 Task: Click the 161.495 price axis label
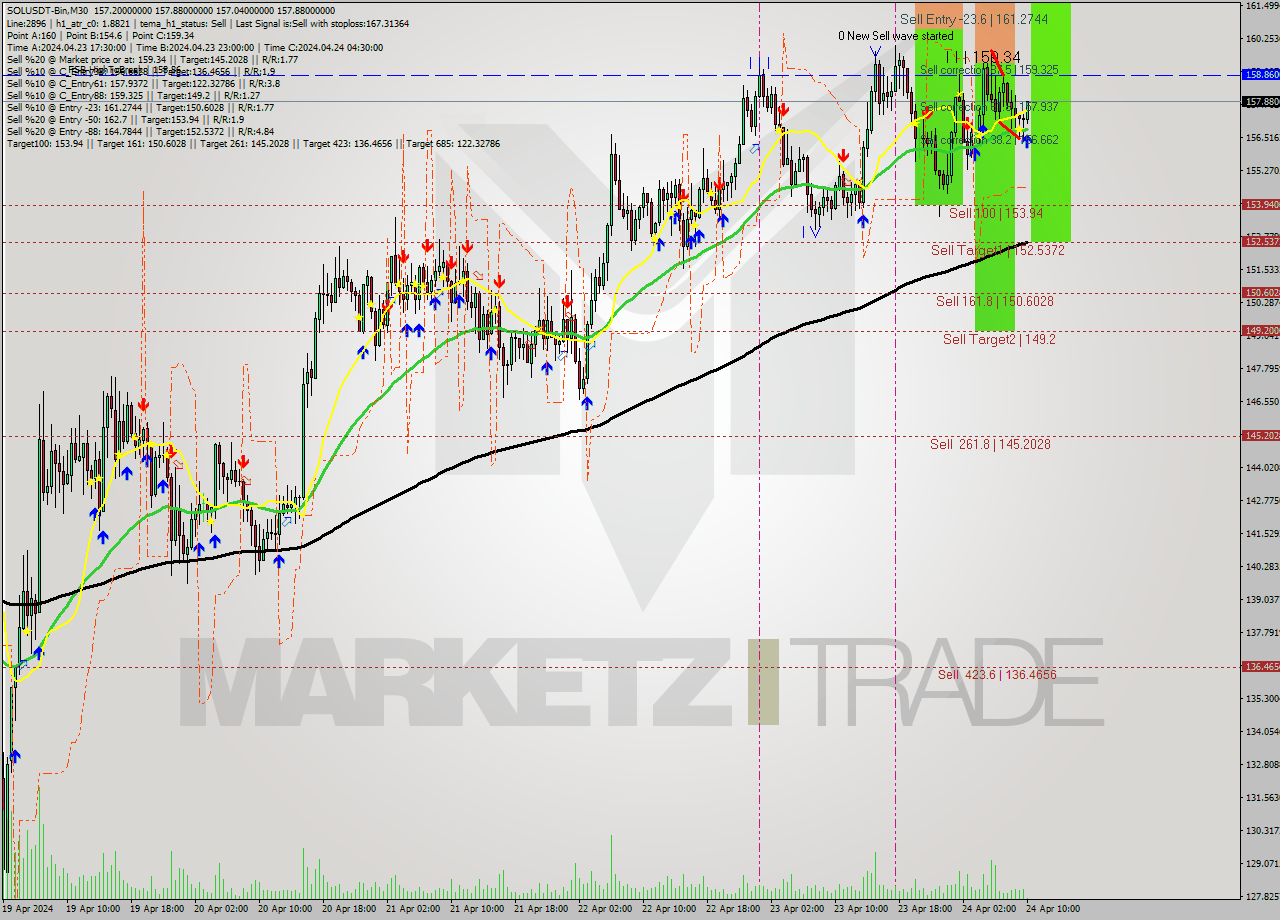point(1261,6)
